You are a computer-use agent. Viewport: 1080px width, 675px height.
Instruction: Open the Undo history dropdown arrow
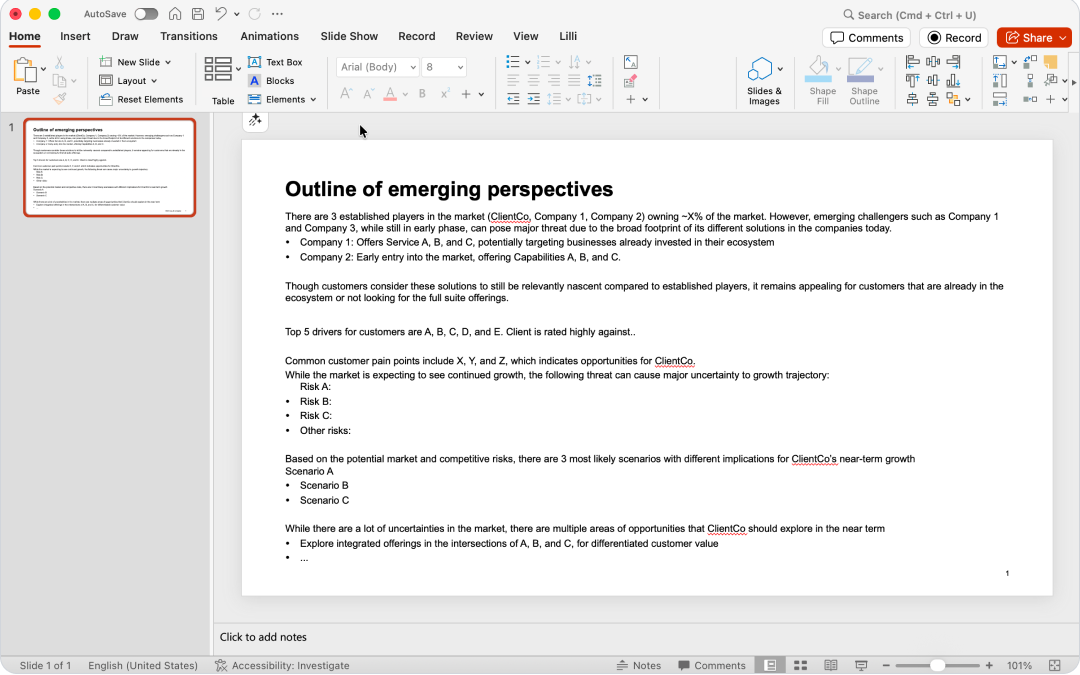[236, 14]
